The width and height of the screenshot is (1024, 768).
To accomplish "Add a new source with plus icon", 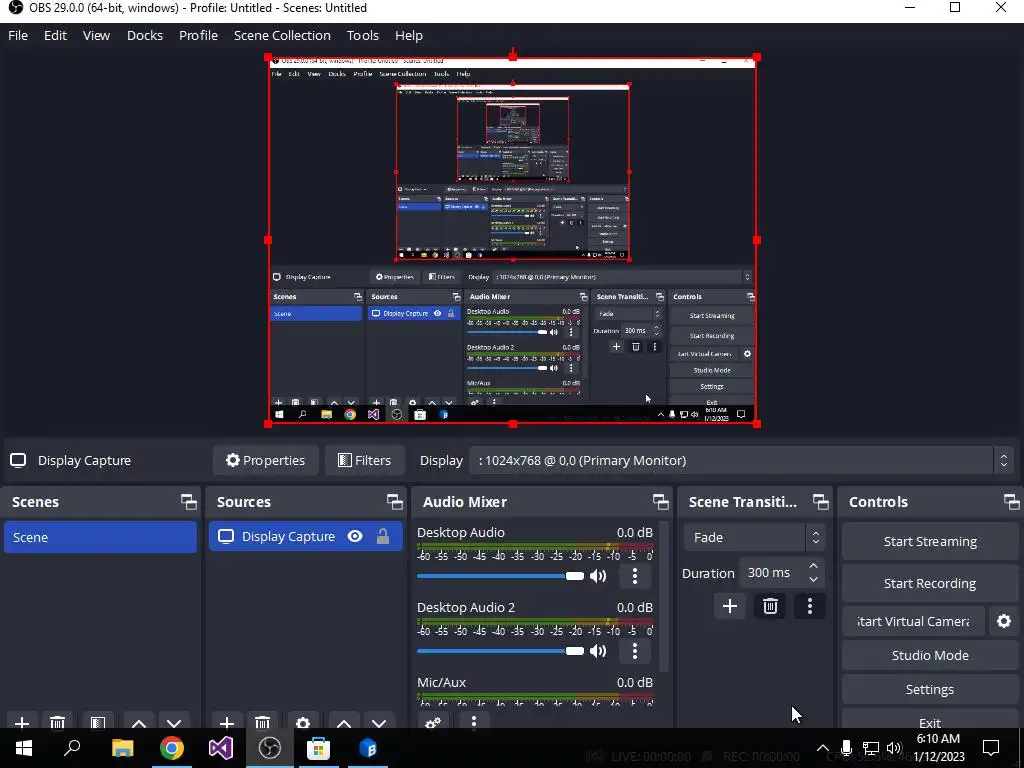I will [x=227, y=722].
